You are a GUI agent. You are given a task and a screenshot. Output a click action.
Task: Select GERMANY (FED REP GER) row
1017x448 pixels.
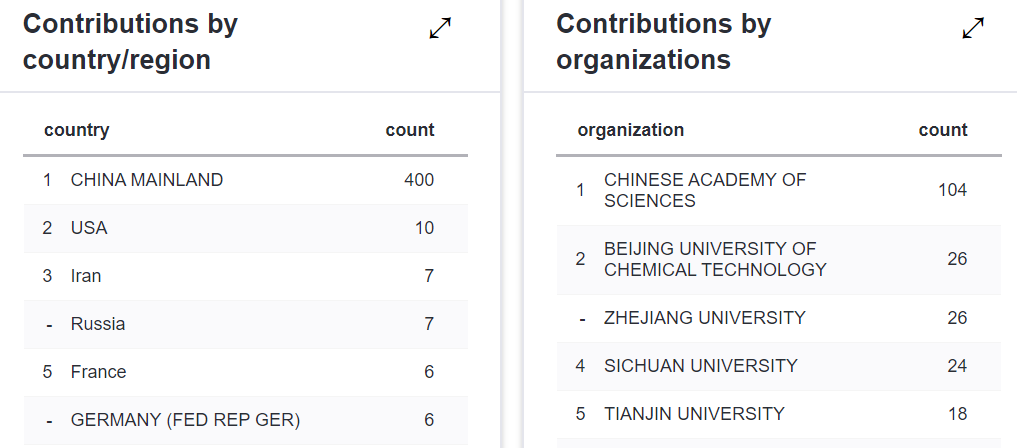[x=185, y=420]
